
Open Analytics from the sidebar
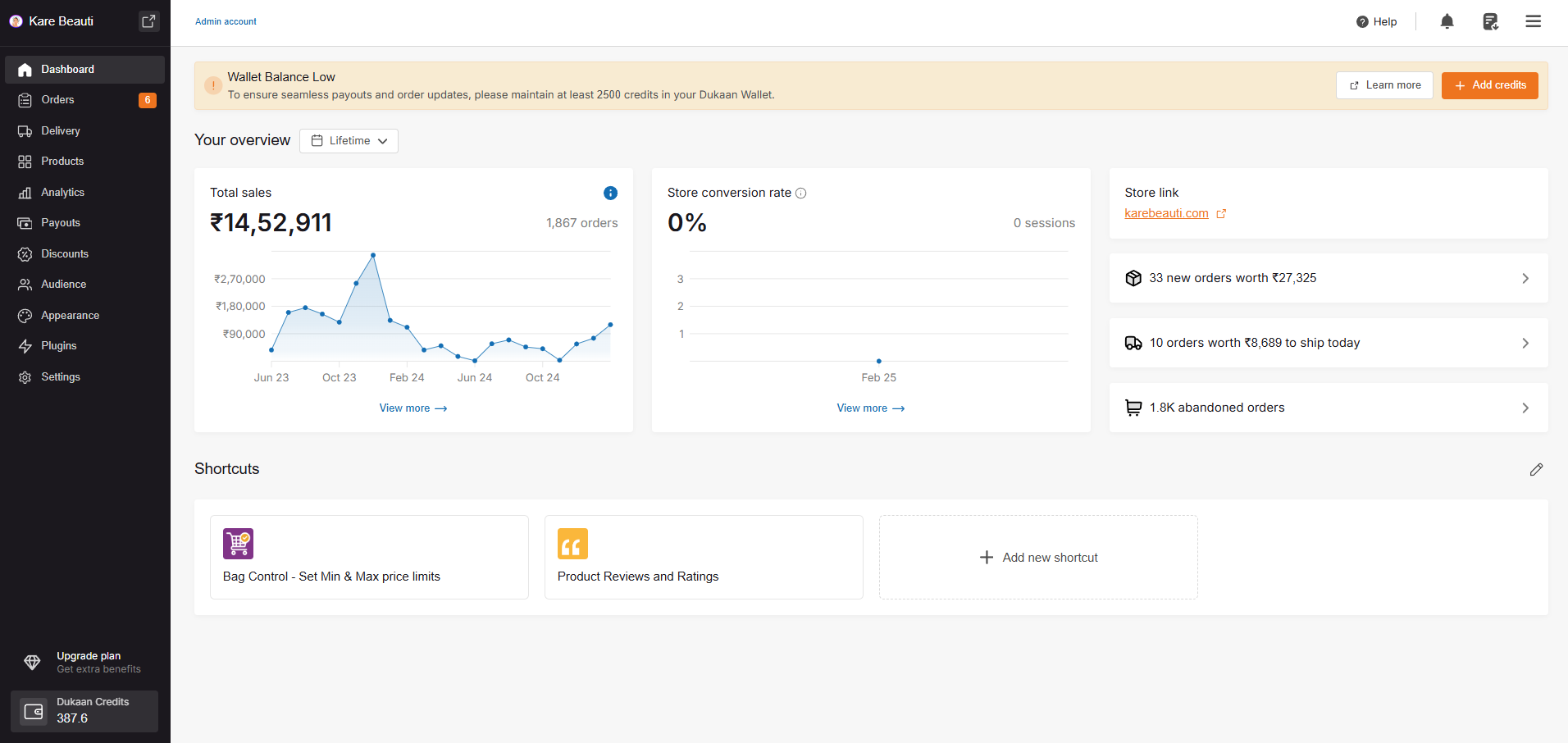[63, 192]
